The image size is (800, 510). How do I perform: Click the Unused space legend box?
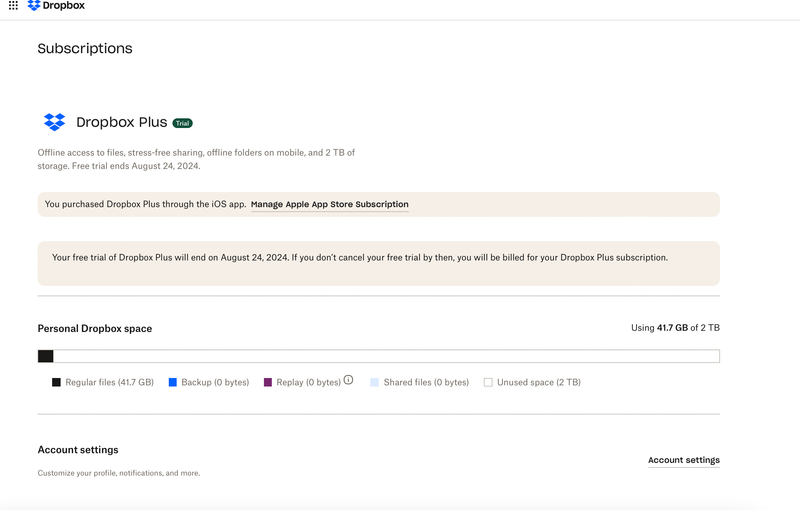point(488,382)
